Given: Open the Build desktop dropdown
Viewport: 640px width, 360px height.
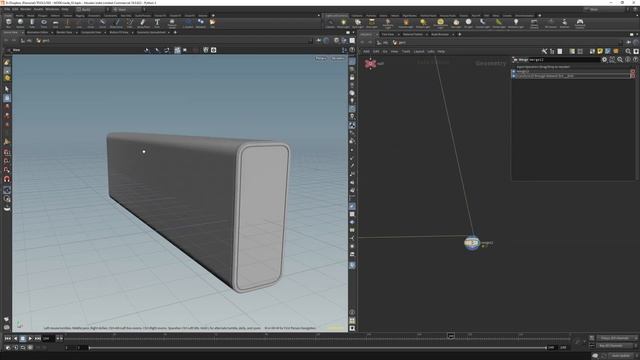Looking at the screenshot, I should [92, 9].
